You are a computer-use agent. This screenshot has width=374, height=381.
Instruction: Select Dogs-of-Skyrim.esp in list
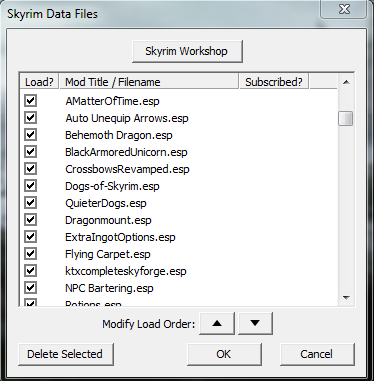pyautogui.click(x=112, y=186)
